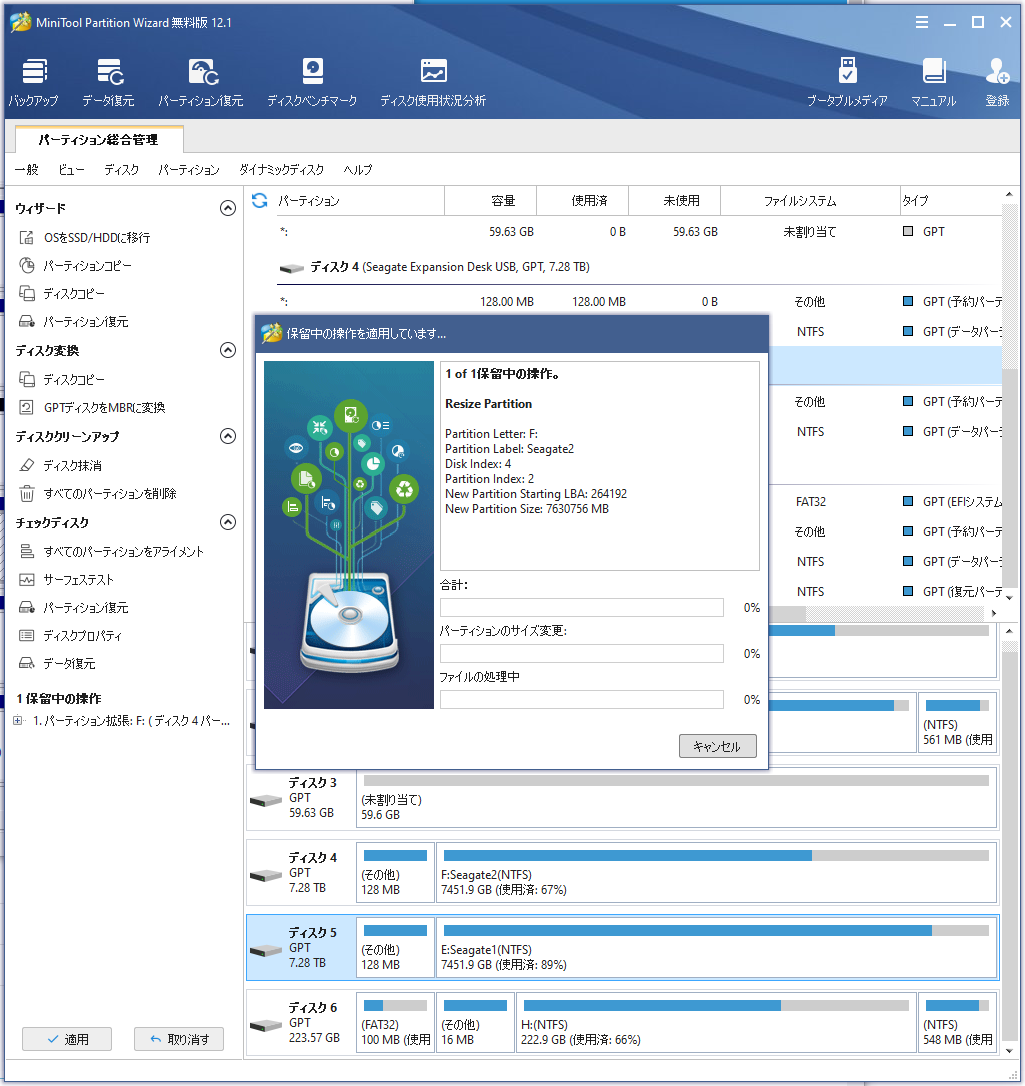Select GPTディスクをMBRに変換
The width and height of the screenshot is (1025, 1086).
tap(92, 407)
